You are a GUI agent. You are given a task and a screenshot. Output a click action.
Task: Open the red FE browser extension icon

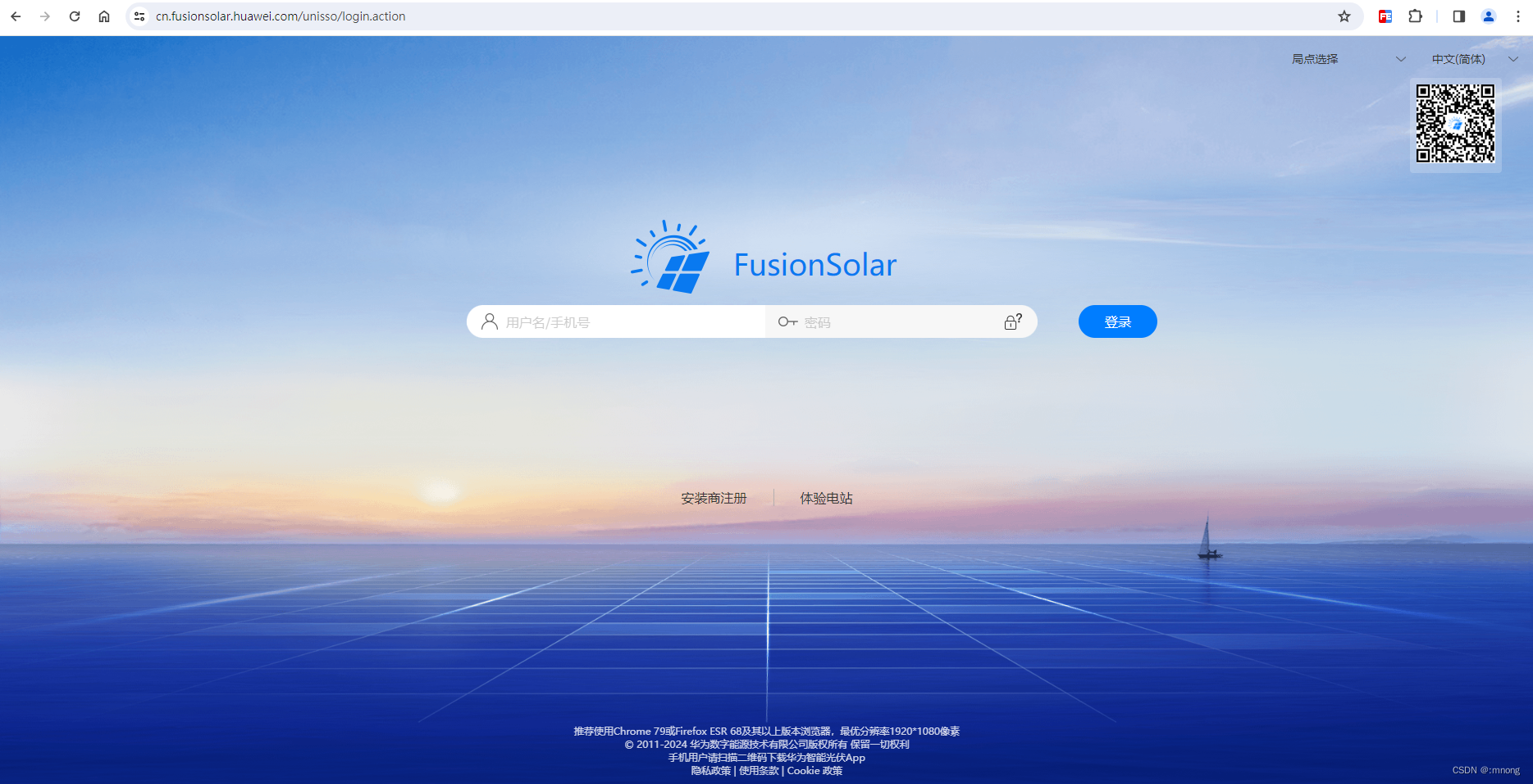[1385, 16]
